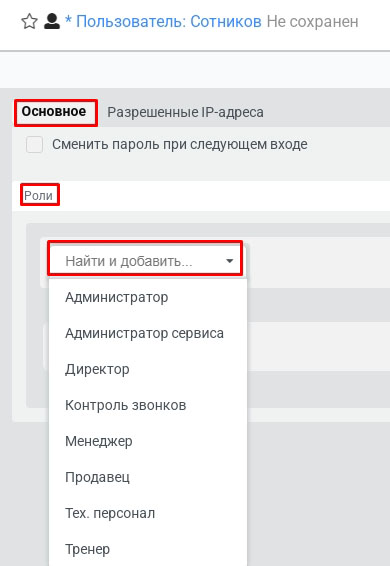Image resolution: width=390 pixels, height=566 pixels.
Task: Switch to the Основное tab
Action: tap(54, 112)
